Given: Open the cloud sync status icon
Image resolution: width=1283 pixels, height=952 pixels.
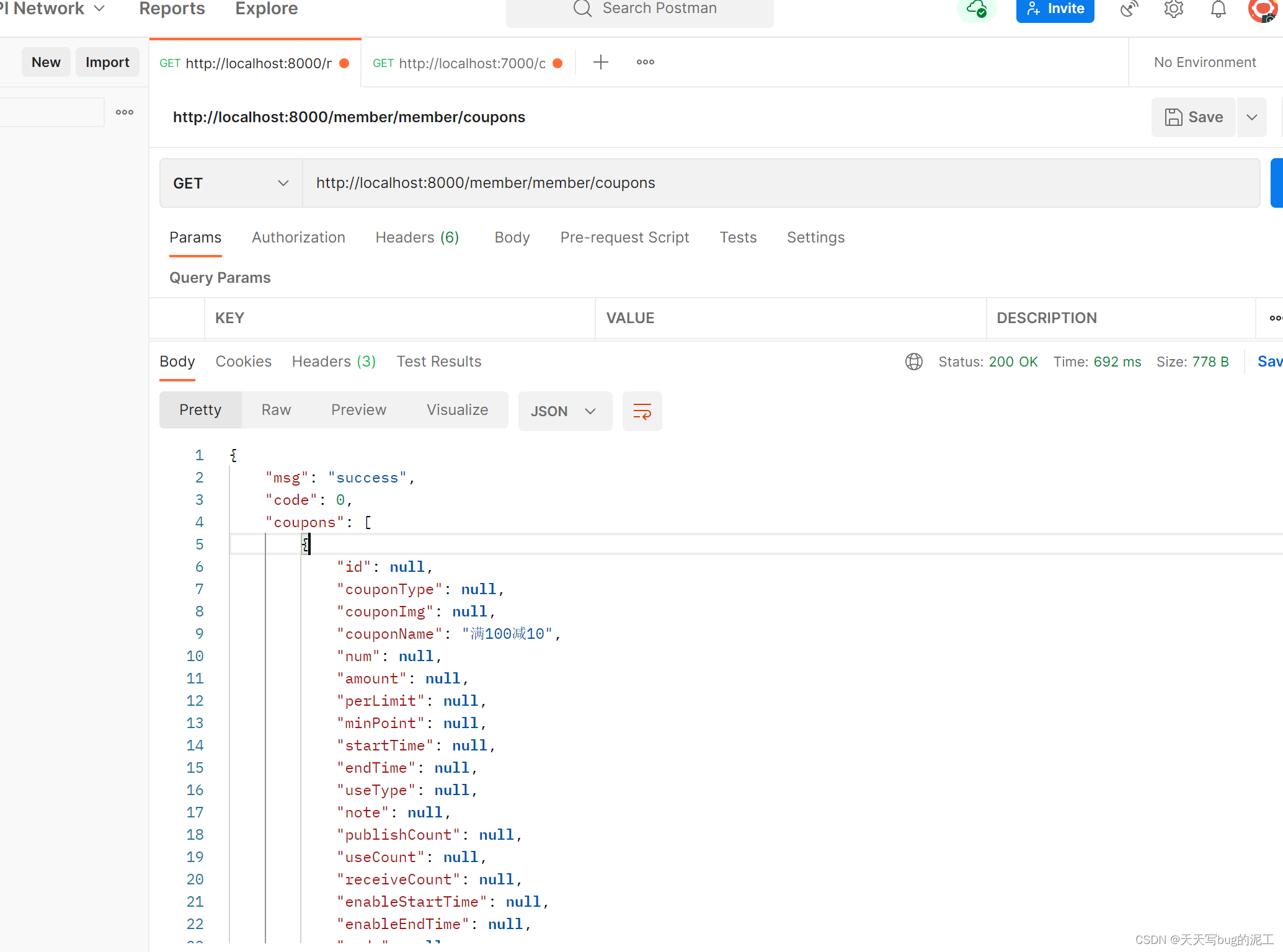Looking at the screenshot, I should 977,9.
